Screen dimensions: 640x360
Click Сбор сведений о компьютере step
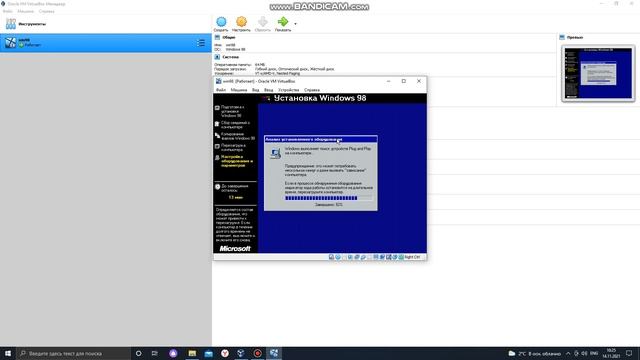236,125
